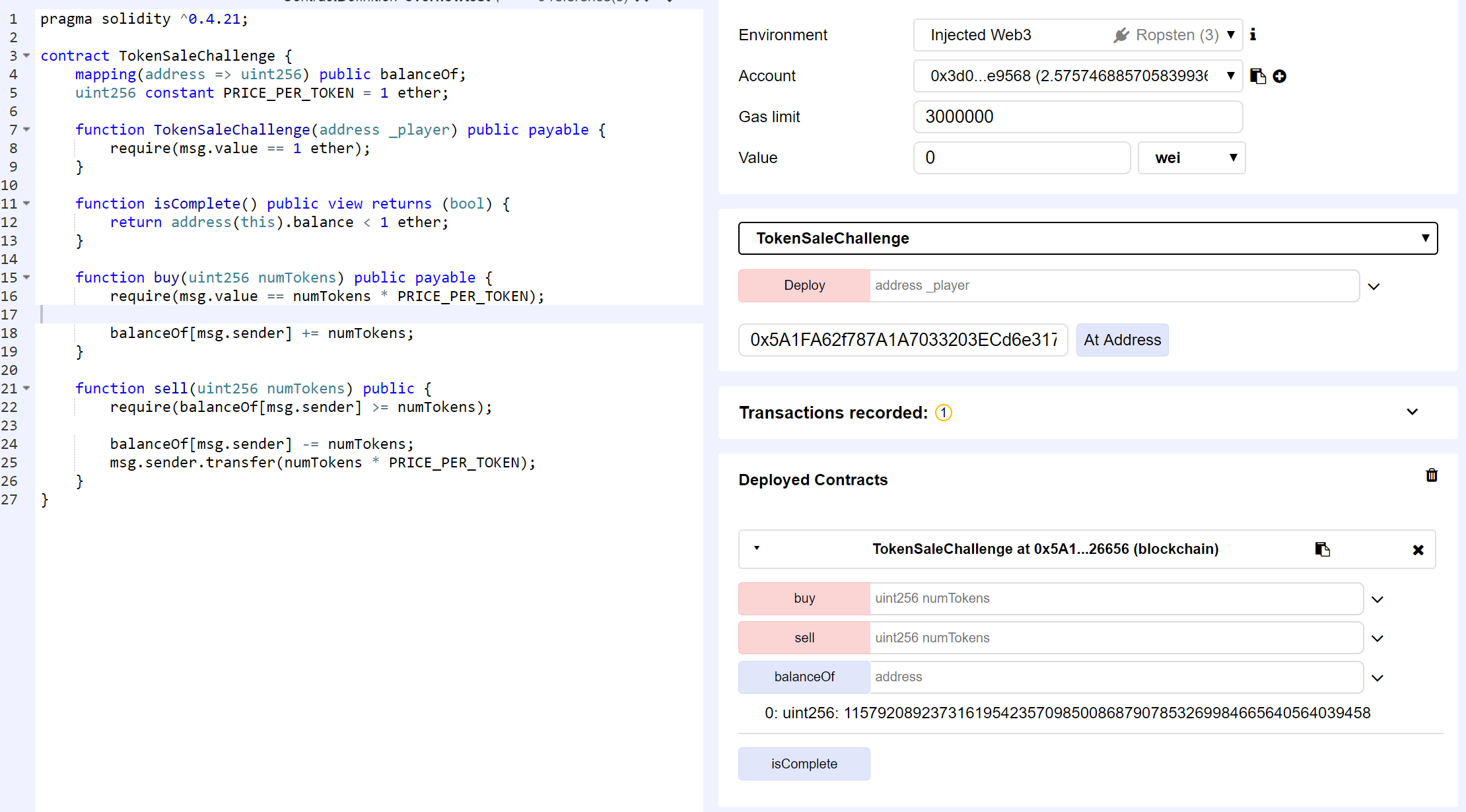Viewport: 1466px width, 812px height.
Task: Click the pending transactions count badge
Action: (944, 413)
